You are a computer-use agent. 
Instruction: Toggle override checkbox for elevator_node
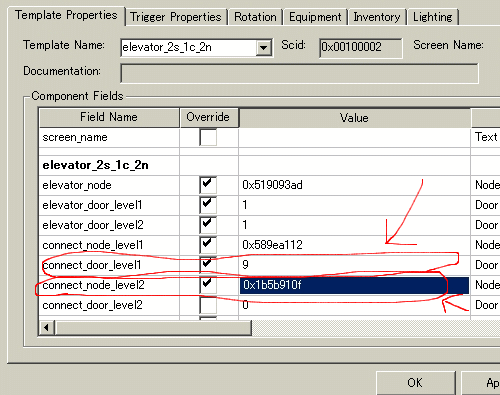click(x=208, y=185)
